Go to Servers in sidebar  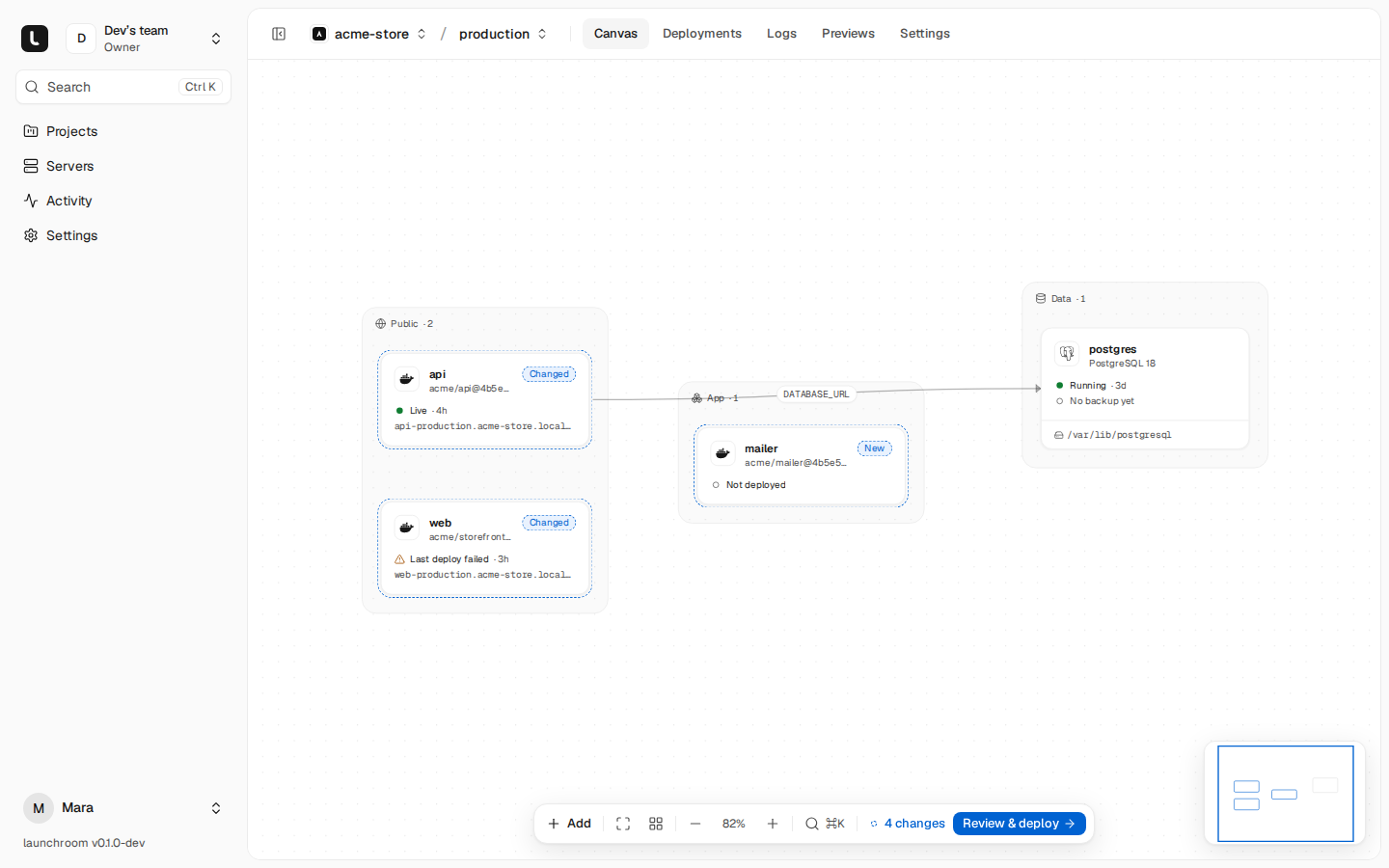(123, 166)
